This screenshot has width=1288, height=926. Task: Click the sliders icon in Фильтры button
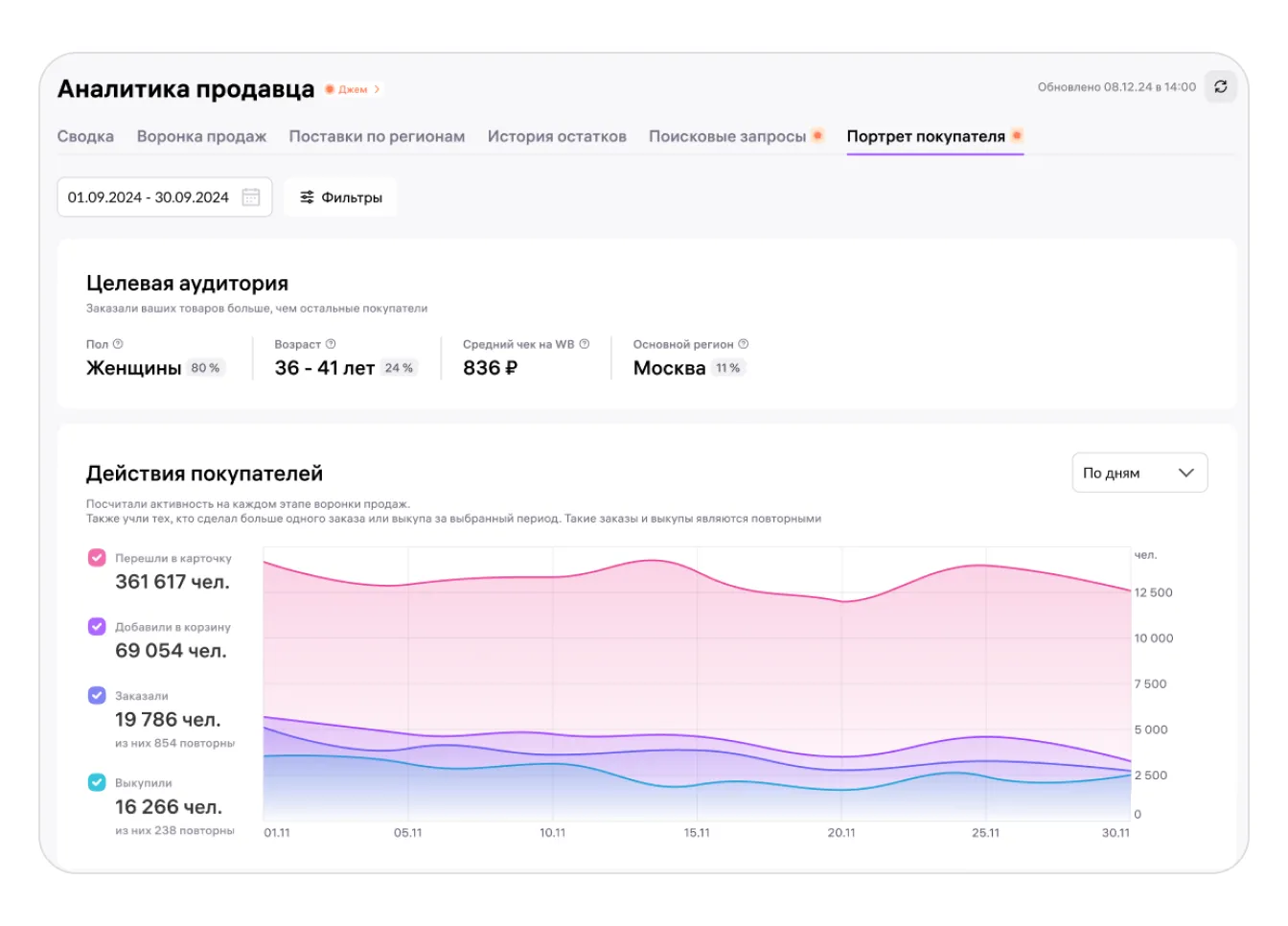coord(307,197)
